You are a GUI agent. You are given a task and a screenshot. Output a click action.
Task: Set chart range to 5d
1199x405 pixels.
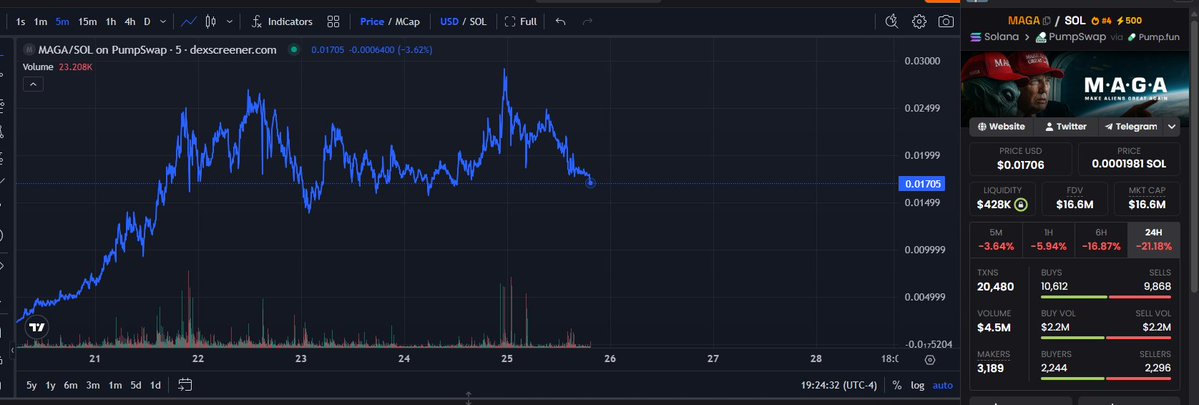click(135, 385)
